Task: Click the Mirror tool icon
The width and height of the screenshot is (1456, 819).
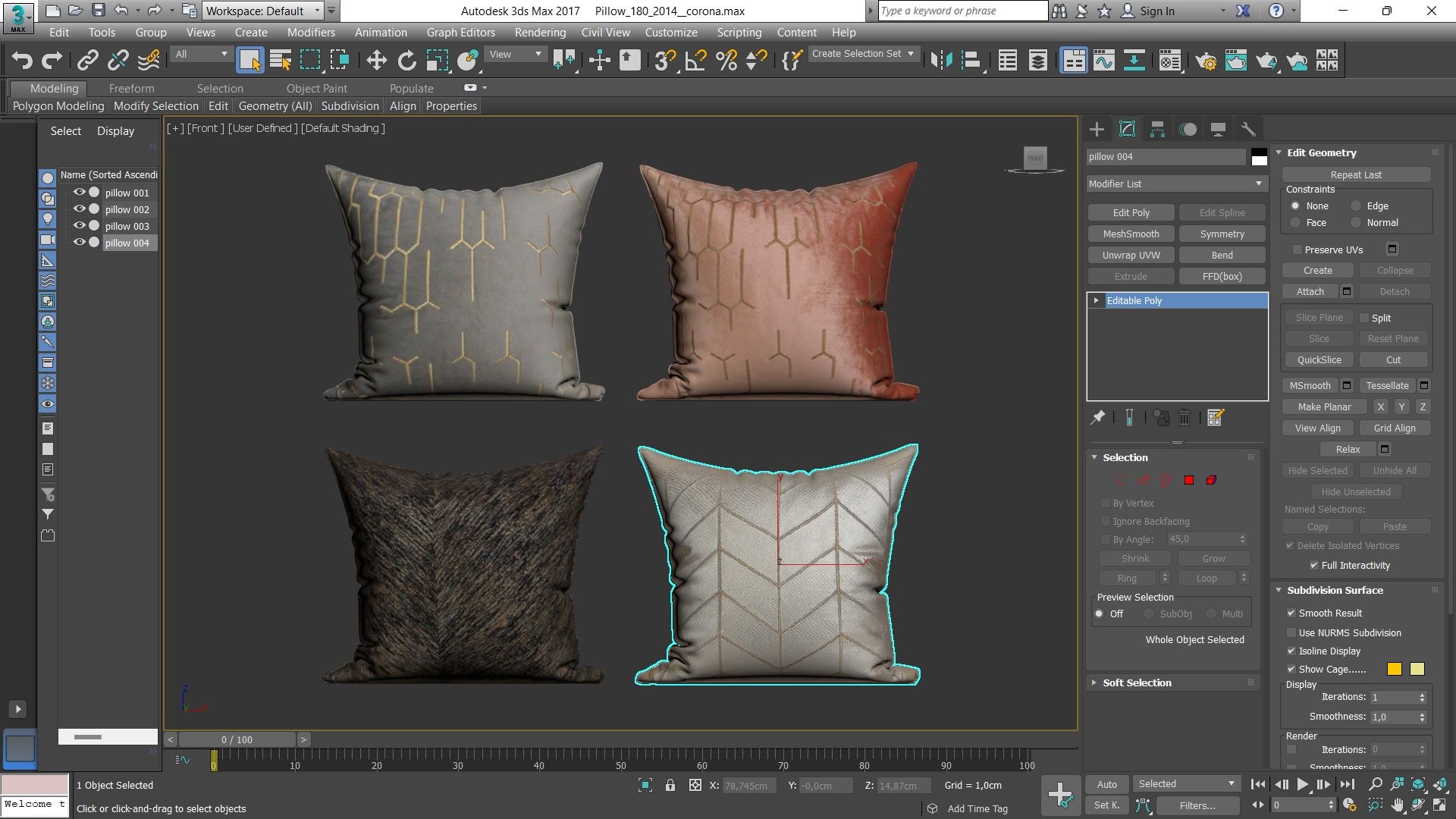Action: 942,61
